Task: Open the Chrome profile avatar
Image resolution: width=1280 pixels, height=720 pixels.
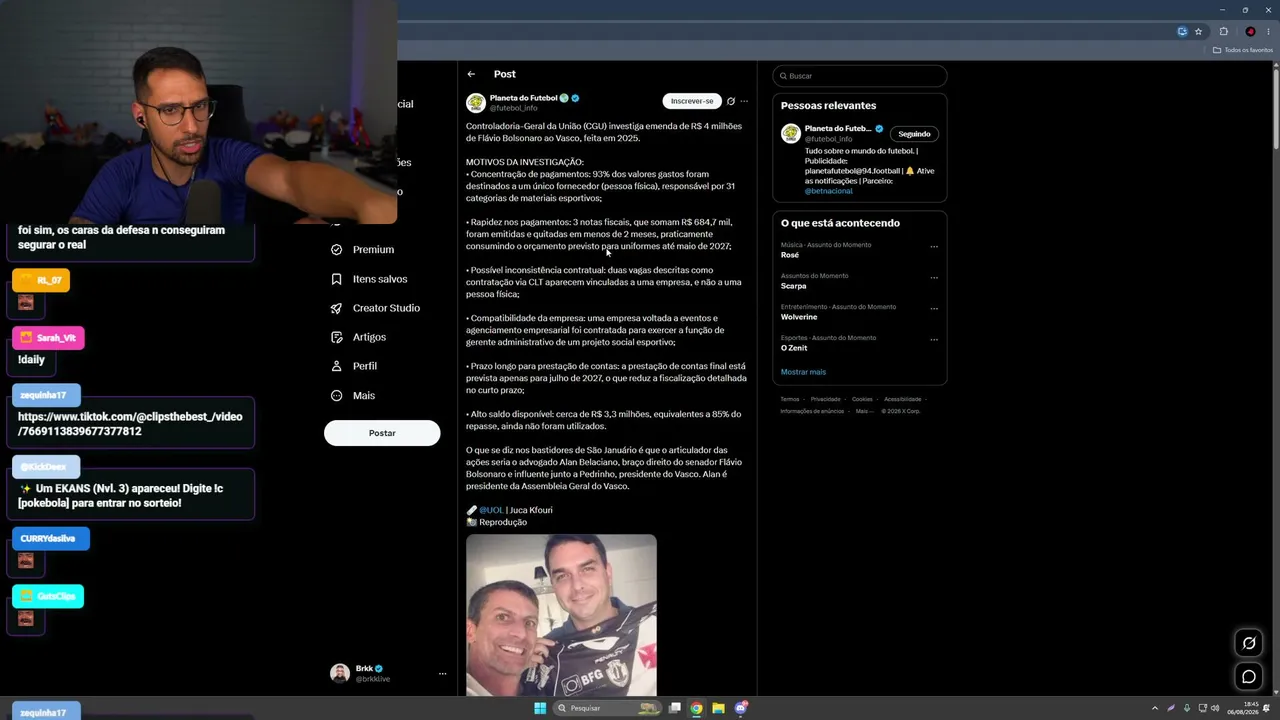Action: pos(1250,31)
